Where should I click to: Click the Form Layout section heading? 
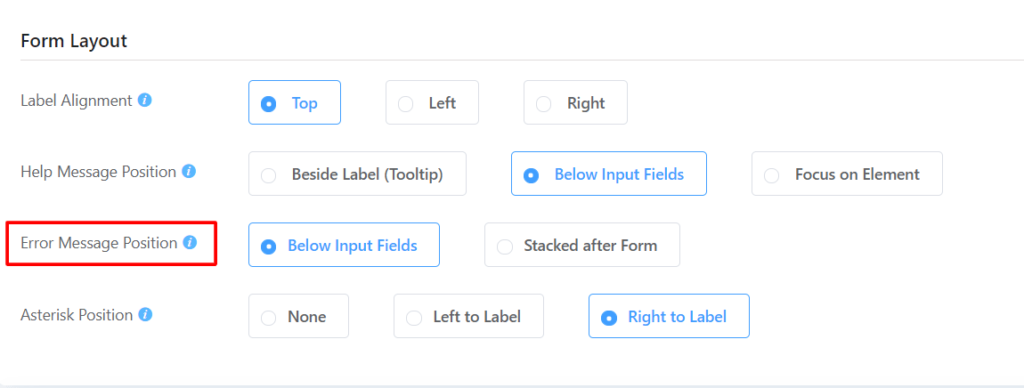pos(74,41)
